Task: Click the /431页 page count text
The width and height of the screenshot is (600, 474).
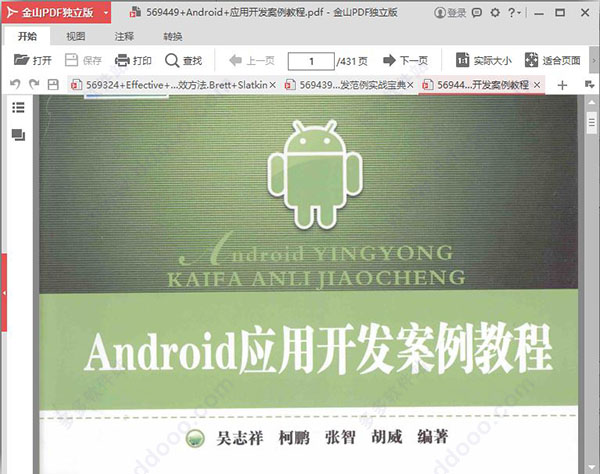Action: (x=352, y=61)
